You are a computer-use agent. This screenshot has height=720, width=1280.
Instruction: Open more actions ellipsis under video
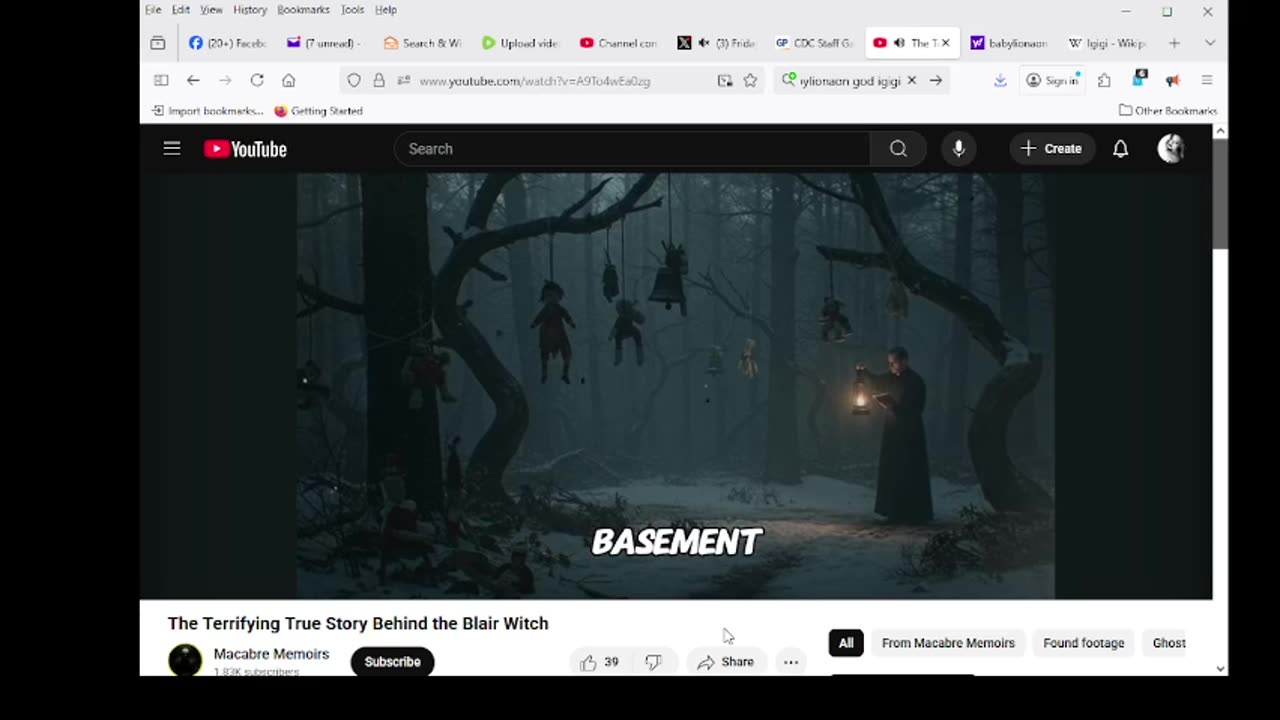pyautogui.click(x=790, y=662)
